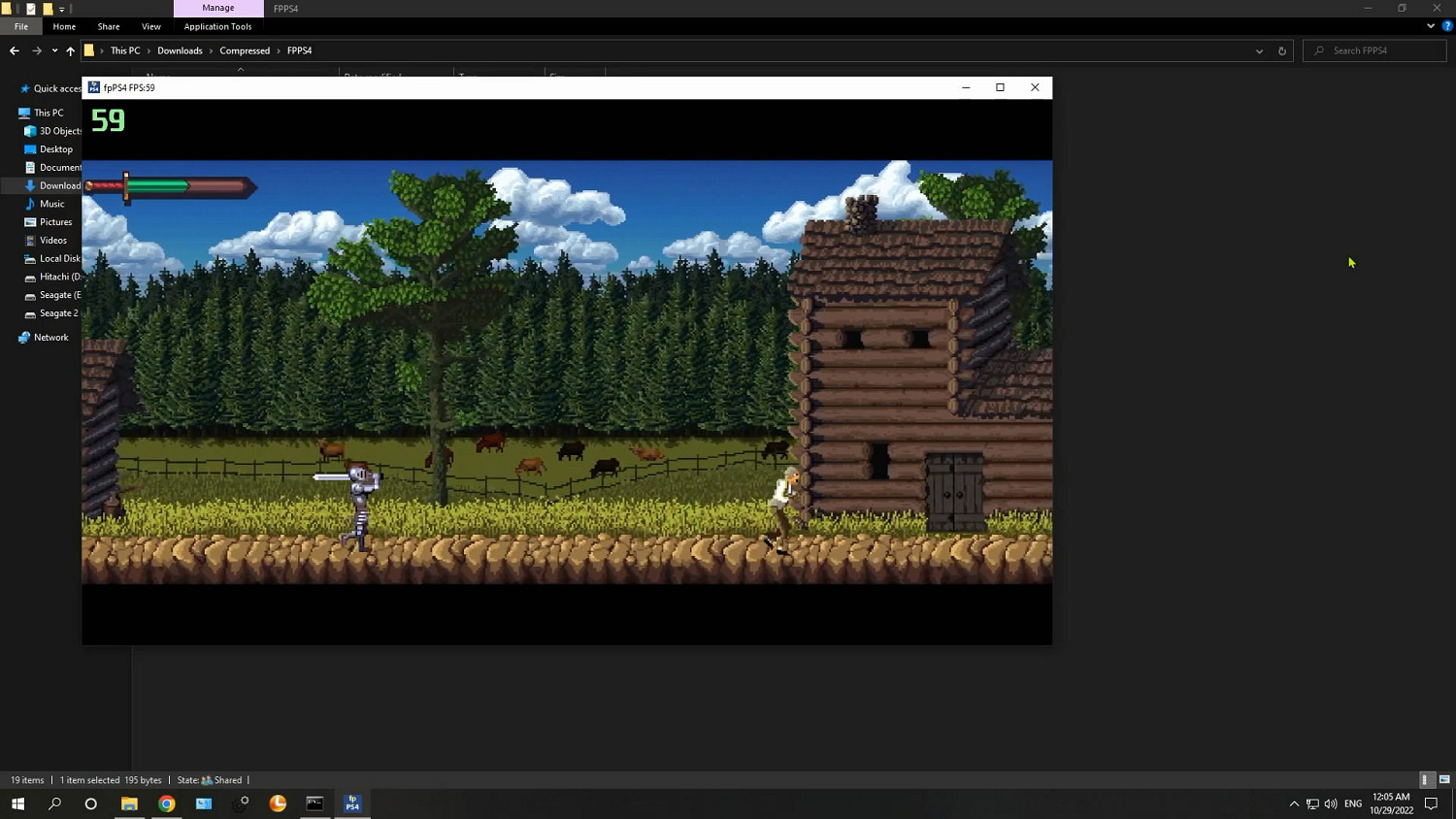Open address bar previous locations dropdown
The height and width of the screenshot is (819, 1456).
click(x=1259, y=50)
